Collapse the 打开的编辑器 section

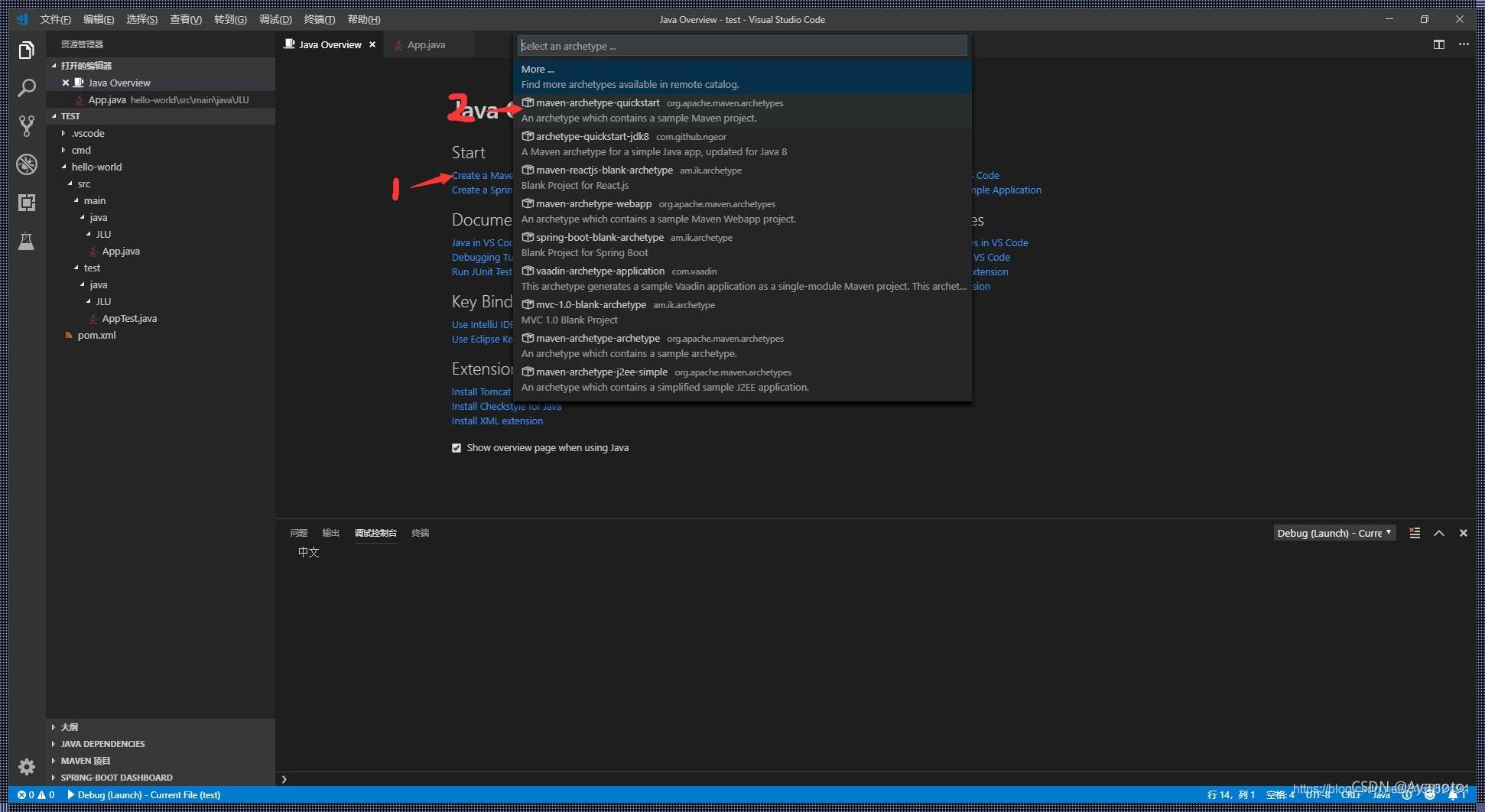click(x=161, y=66)
